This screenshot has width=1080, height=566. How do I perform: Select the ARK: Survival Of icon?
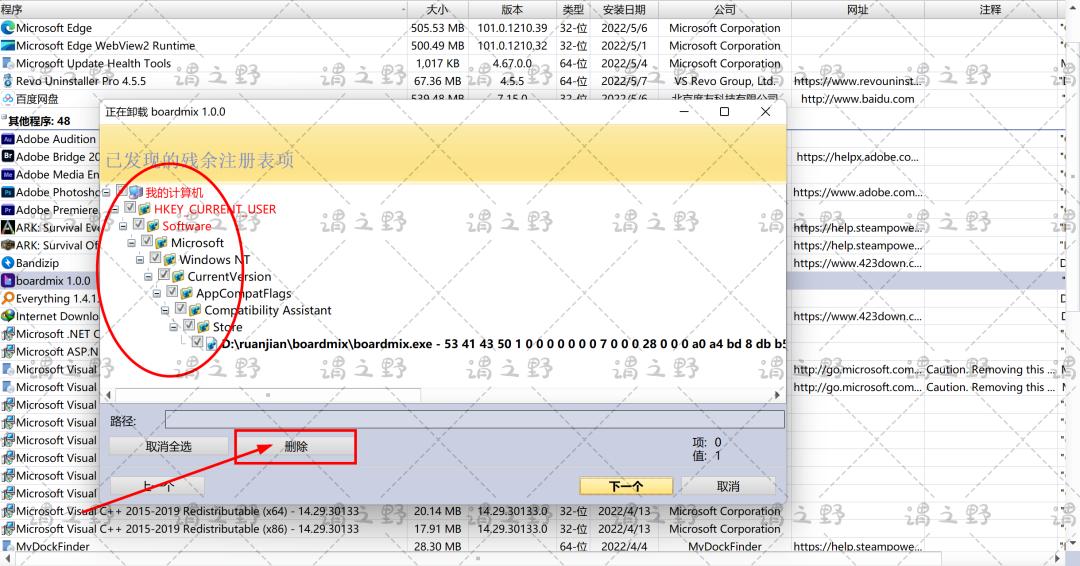pyautogui.click(x=8, y=245)
